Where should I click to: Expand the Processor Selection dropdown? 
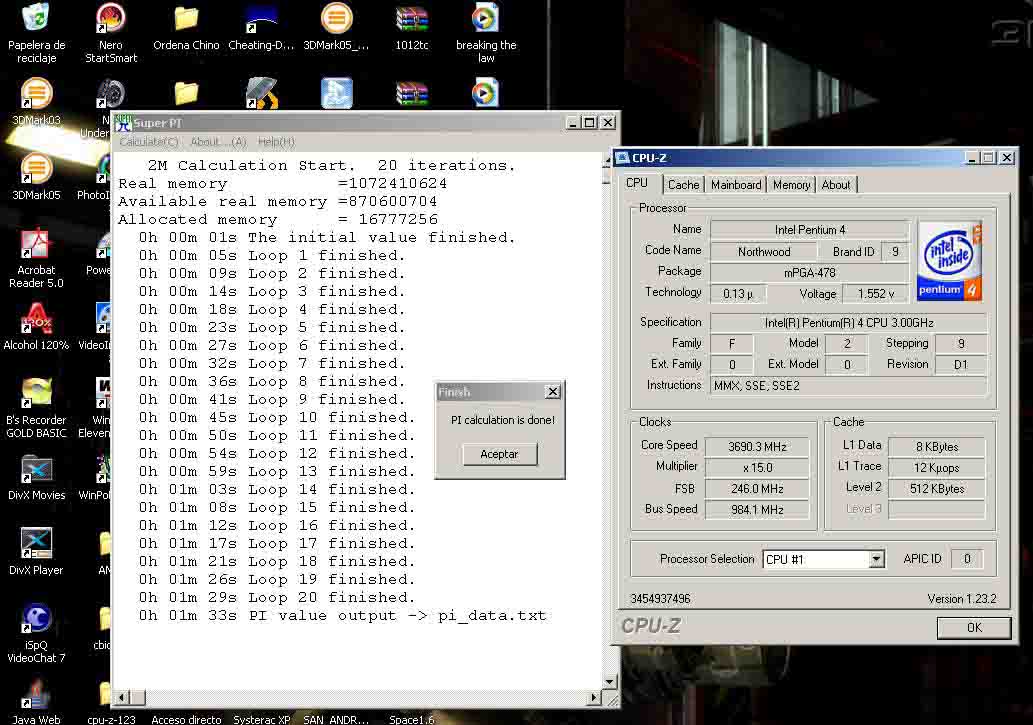point(876,560)
